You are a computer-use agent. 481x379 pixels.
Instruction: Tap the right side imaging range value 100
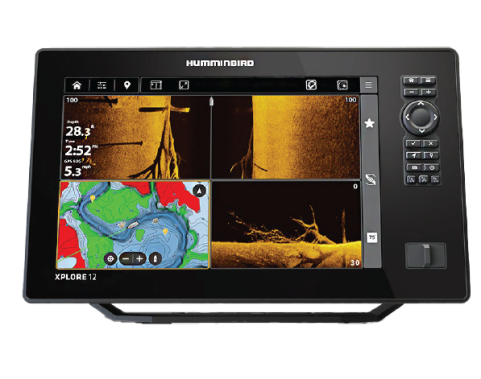click(x=350, y=100)
